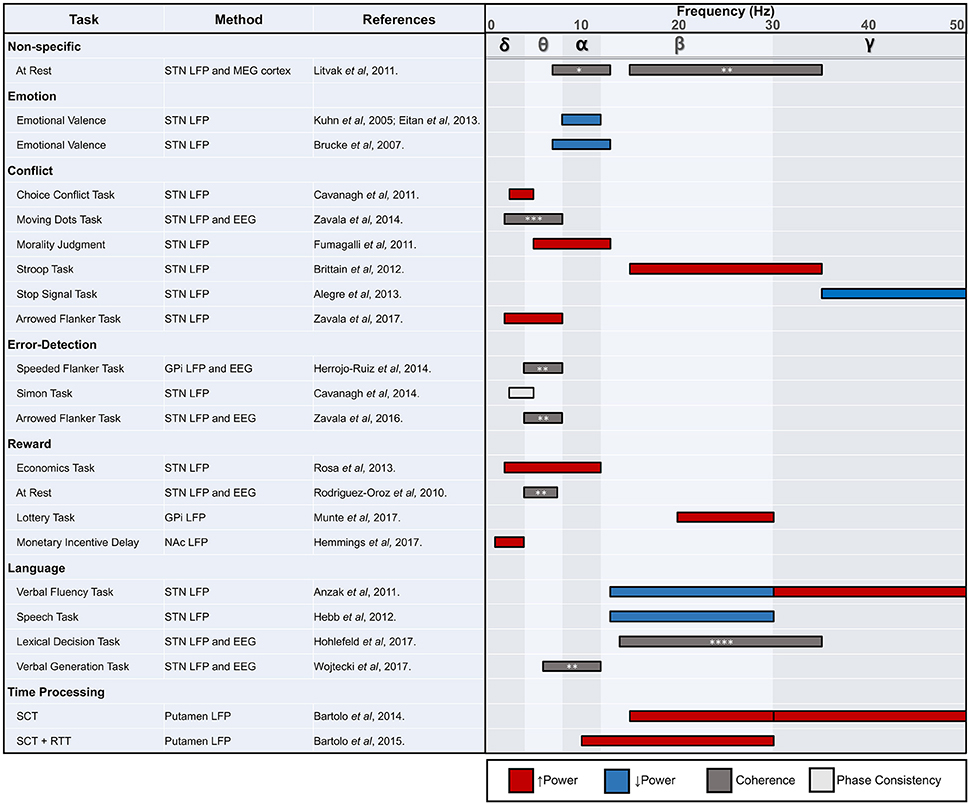This screenshot has height=805, width=970.
Task: Click the "Speeded Flanker Task" row label
Action: [70, 369]
